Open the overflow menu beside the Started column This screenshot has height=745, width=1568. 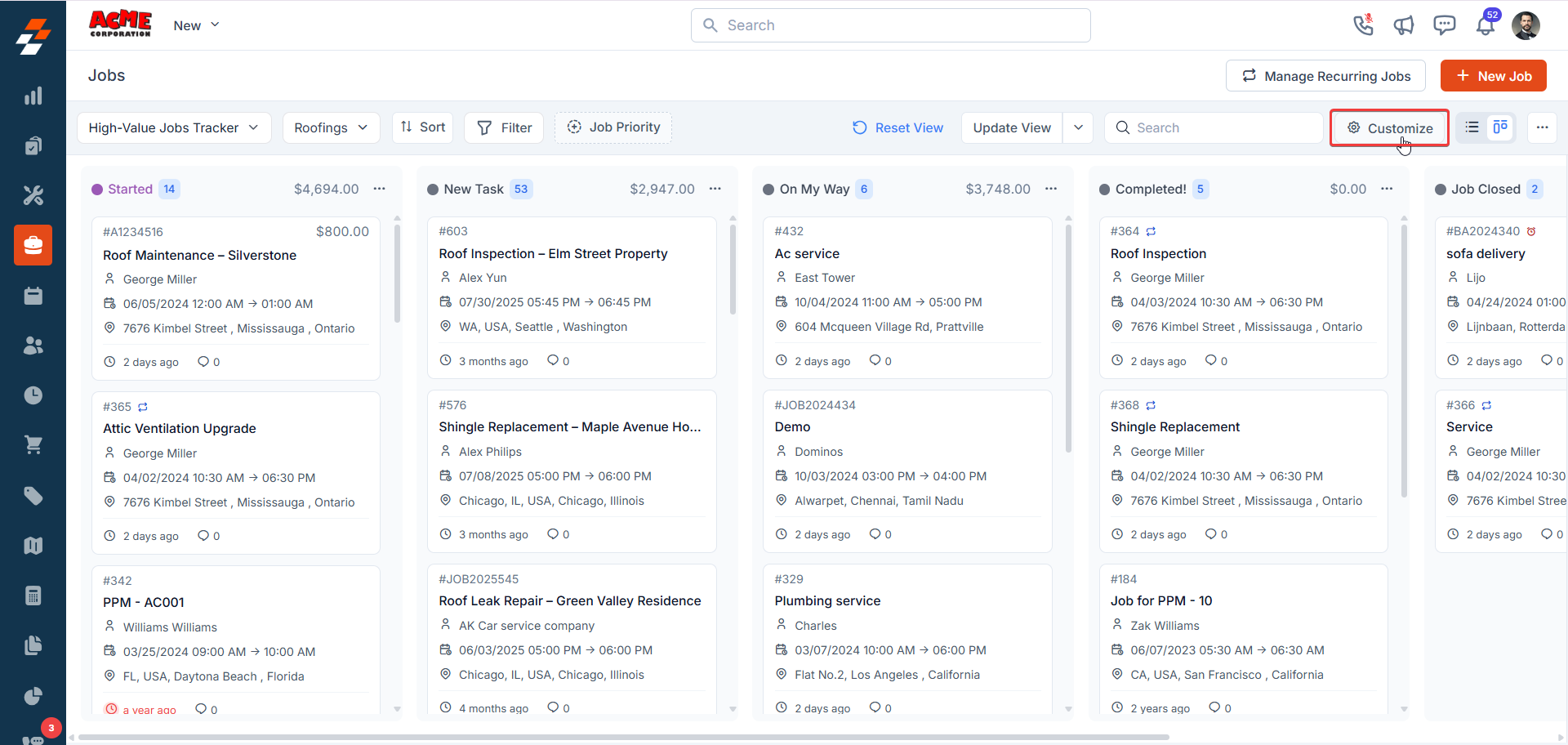[x=380, y=189]
